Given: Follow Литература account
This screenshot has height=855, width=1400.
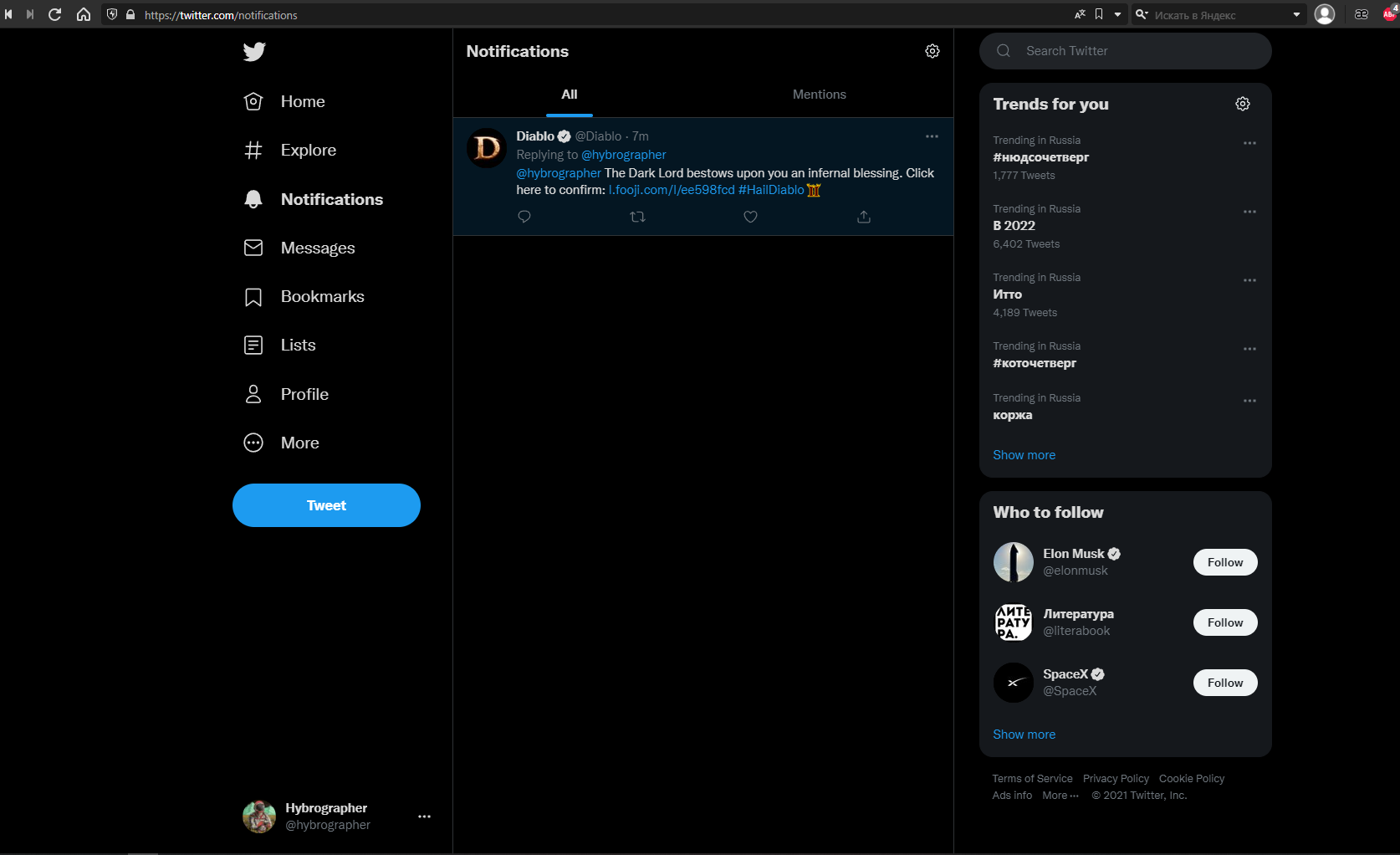Looking at the screenshot, I should click(1225, 622).
